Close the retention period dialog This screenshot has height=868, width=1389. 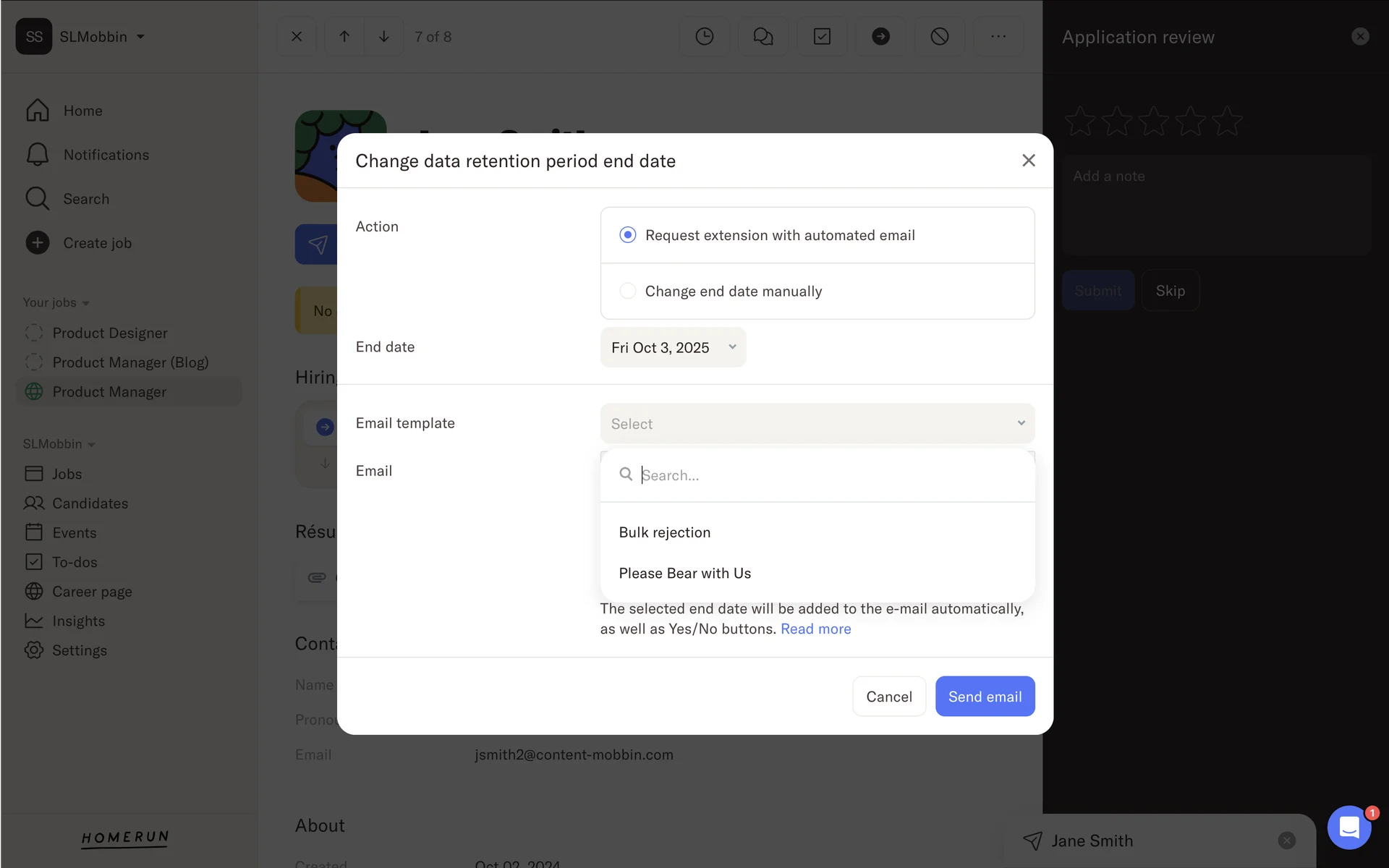[1028, 161]
